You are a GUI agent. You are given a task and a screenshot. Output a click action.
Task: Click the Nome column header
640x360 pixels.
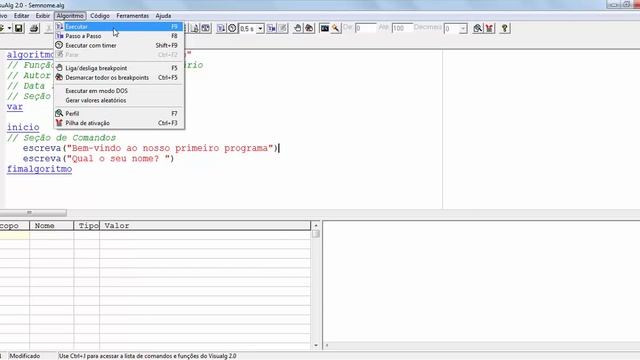[x=51, y=226]
